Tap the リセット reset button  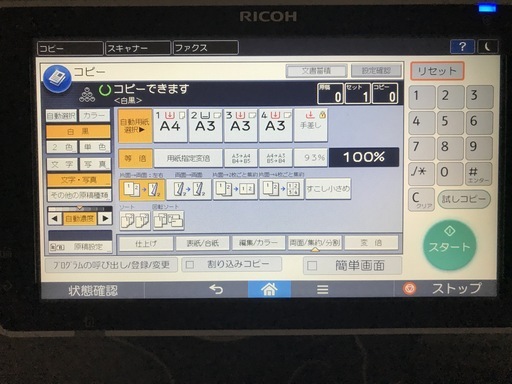click(x=437, y=71)
